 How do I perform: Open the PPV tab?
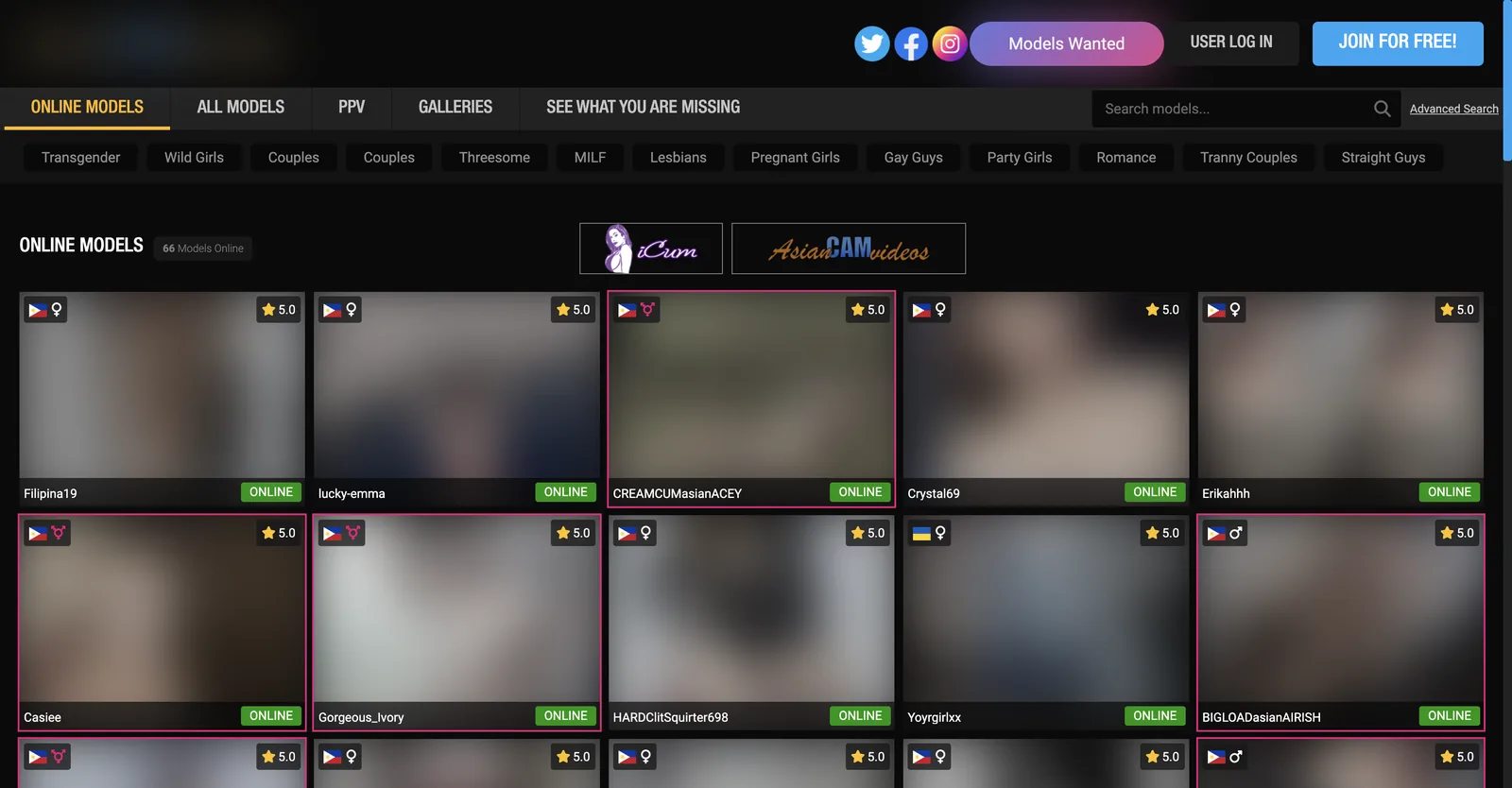pos(352,108)
